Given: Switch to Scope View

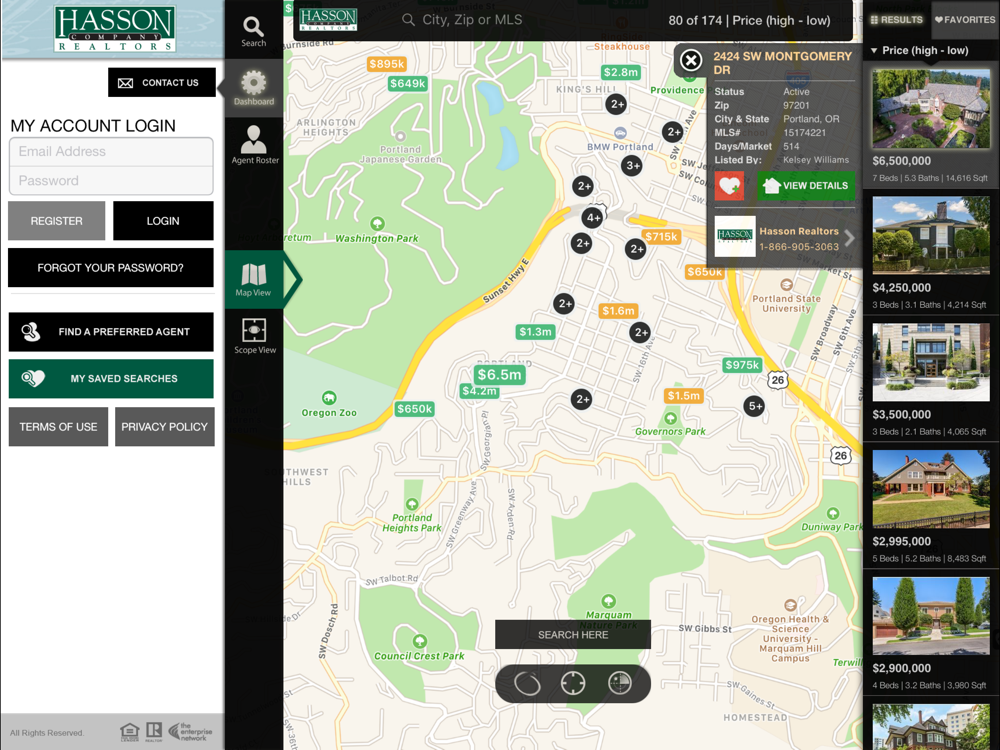Looking at the screenshot, I should pos(254,336).
